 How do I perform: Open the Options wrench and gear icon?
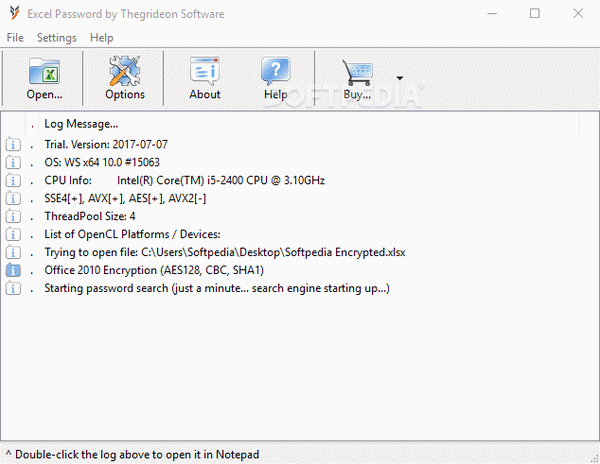[x=125, y=71]
